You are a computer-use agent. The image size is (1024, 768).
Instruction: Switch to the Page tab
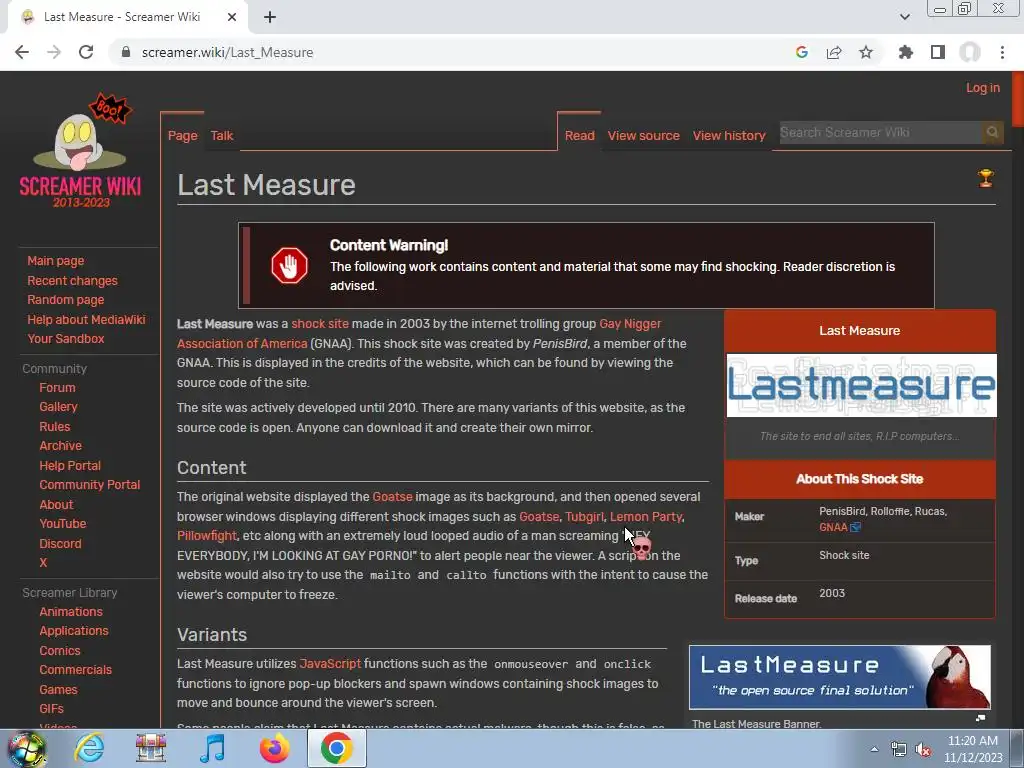pyautogui.click(x=182, y=136)
